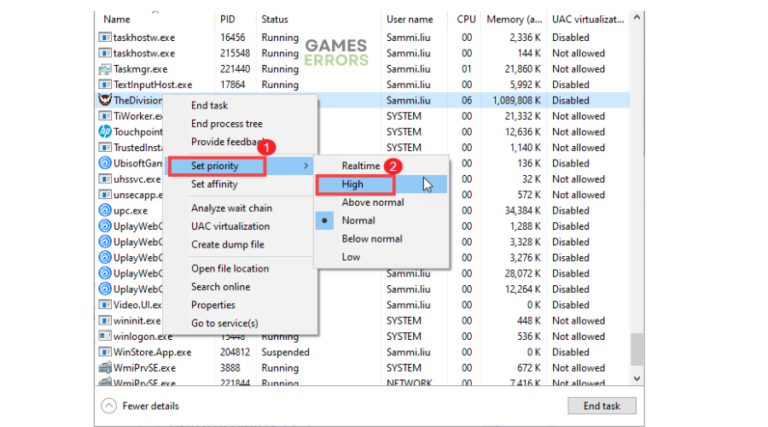
Task: Click the Taskmgr.exe process icon
Action: coord(105,69)
